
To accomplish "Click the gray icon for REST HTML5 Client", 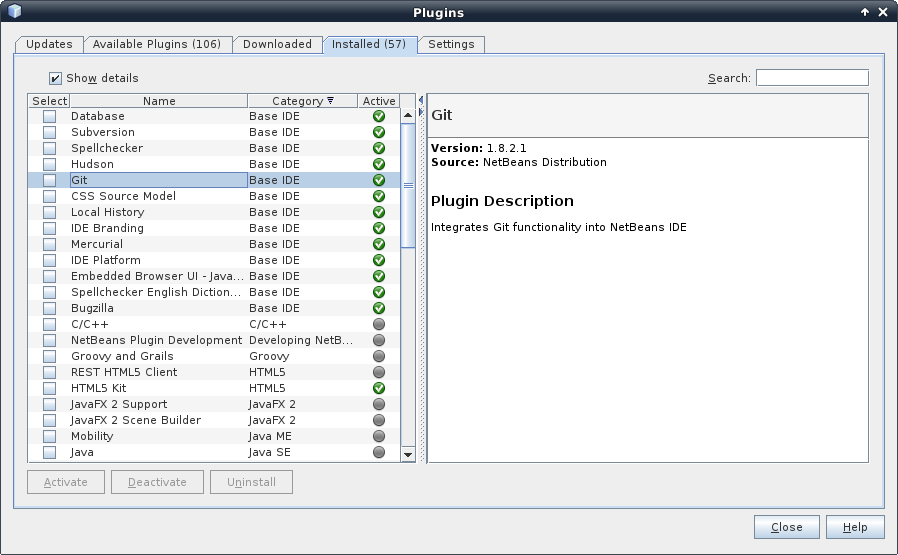I will tap(379, 372).
